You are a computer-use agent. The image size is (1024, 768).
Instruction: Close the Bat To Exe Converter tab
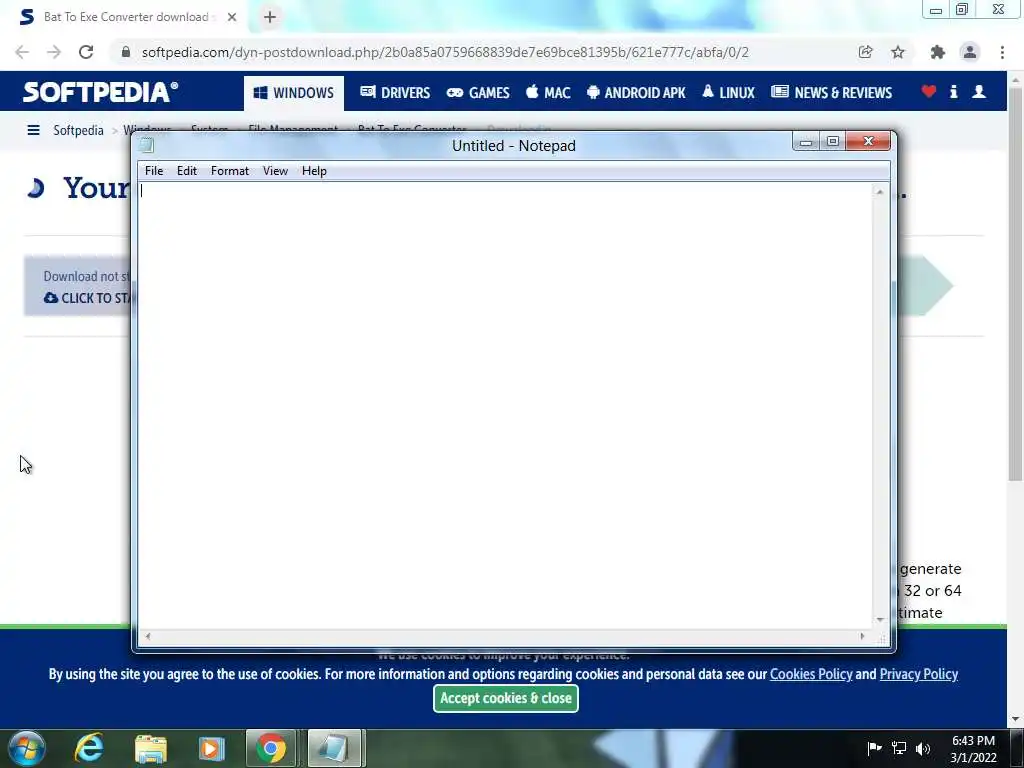pyautogui.click(x=232, y=17)
